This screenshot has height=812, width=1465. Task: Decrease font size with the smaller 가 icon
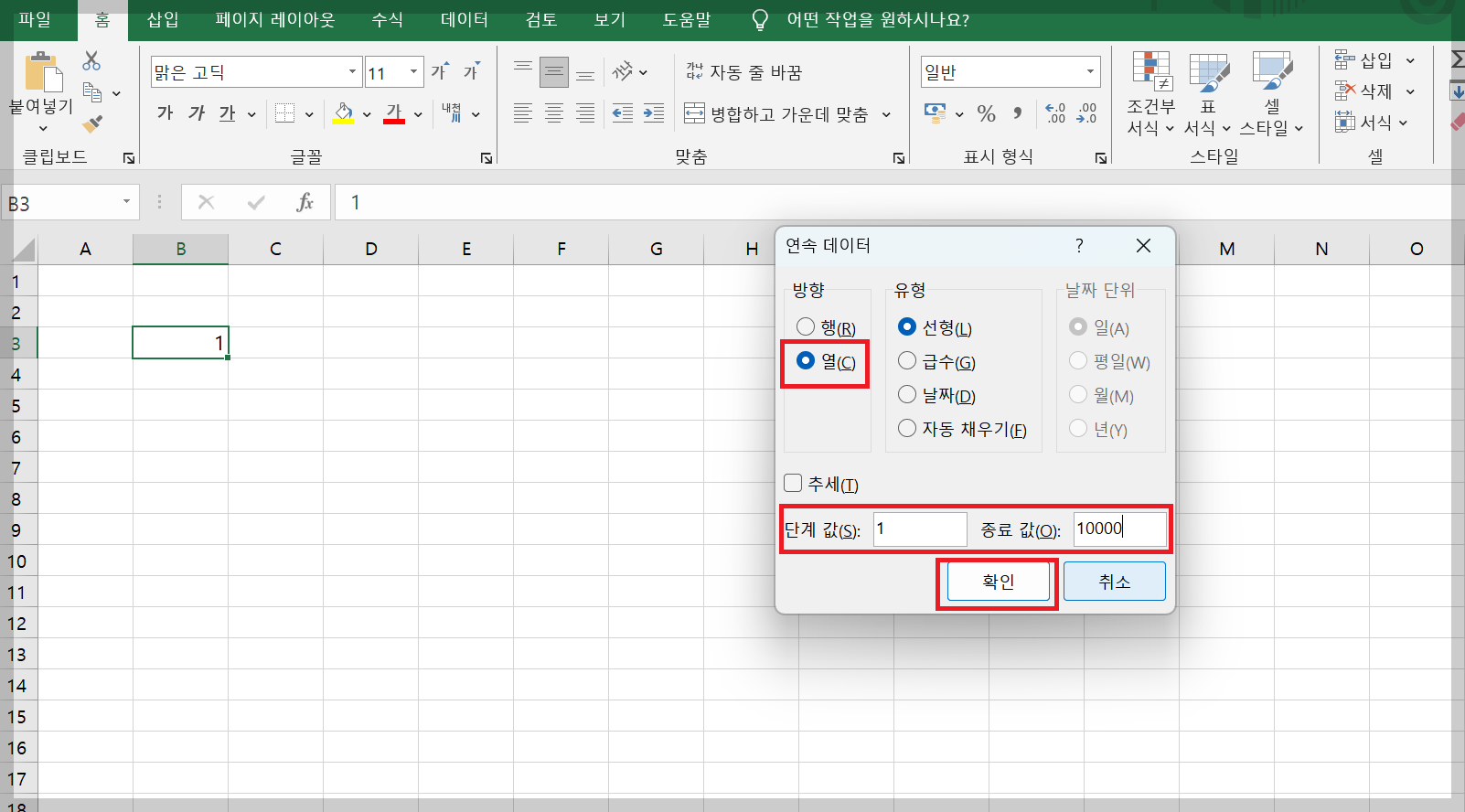pyautogui.click(x=471, y=71)
